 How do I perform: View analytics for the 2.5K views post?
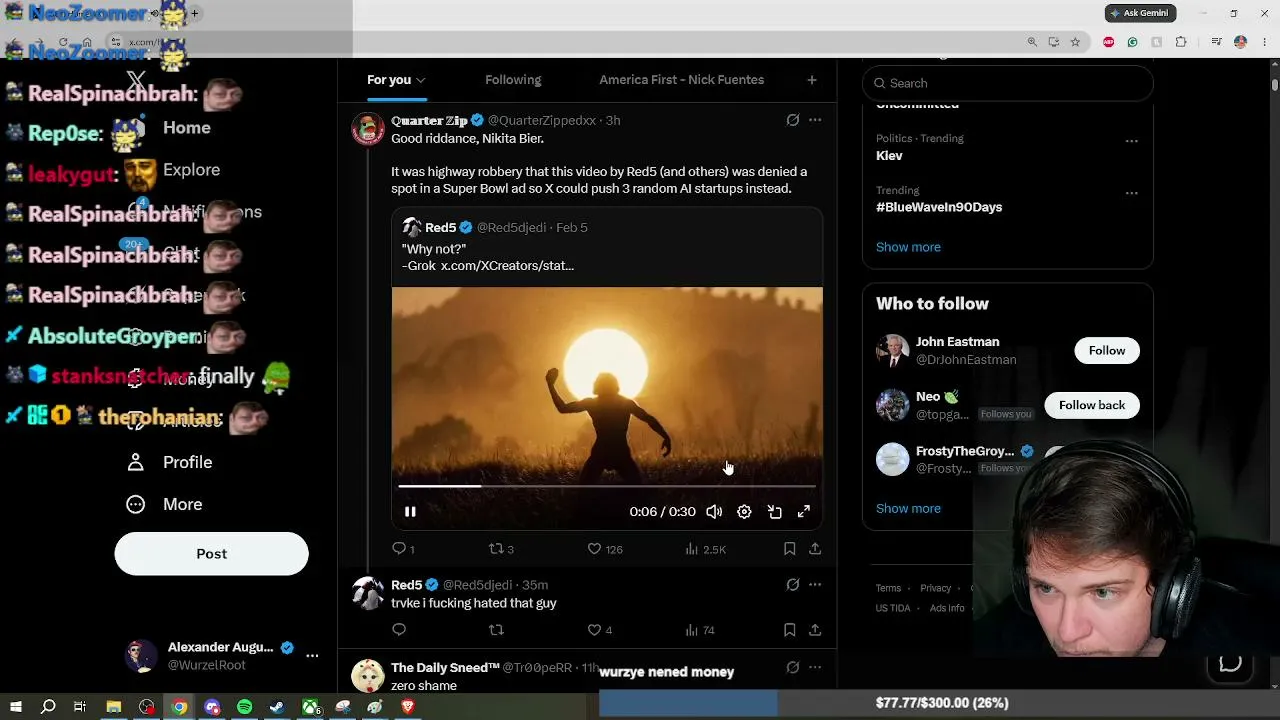pyautogui.click(x=705, y=549)
